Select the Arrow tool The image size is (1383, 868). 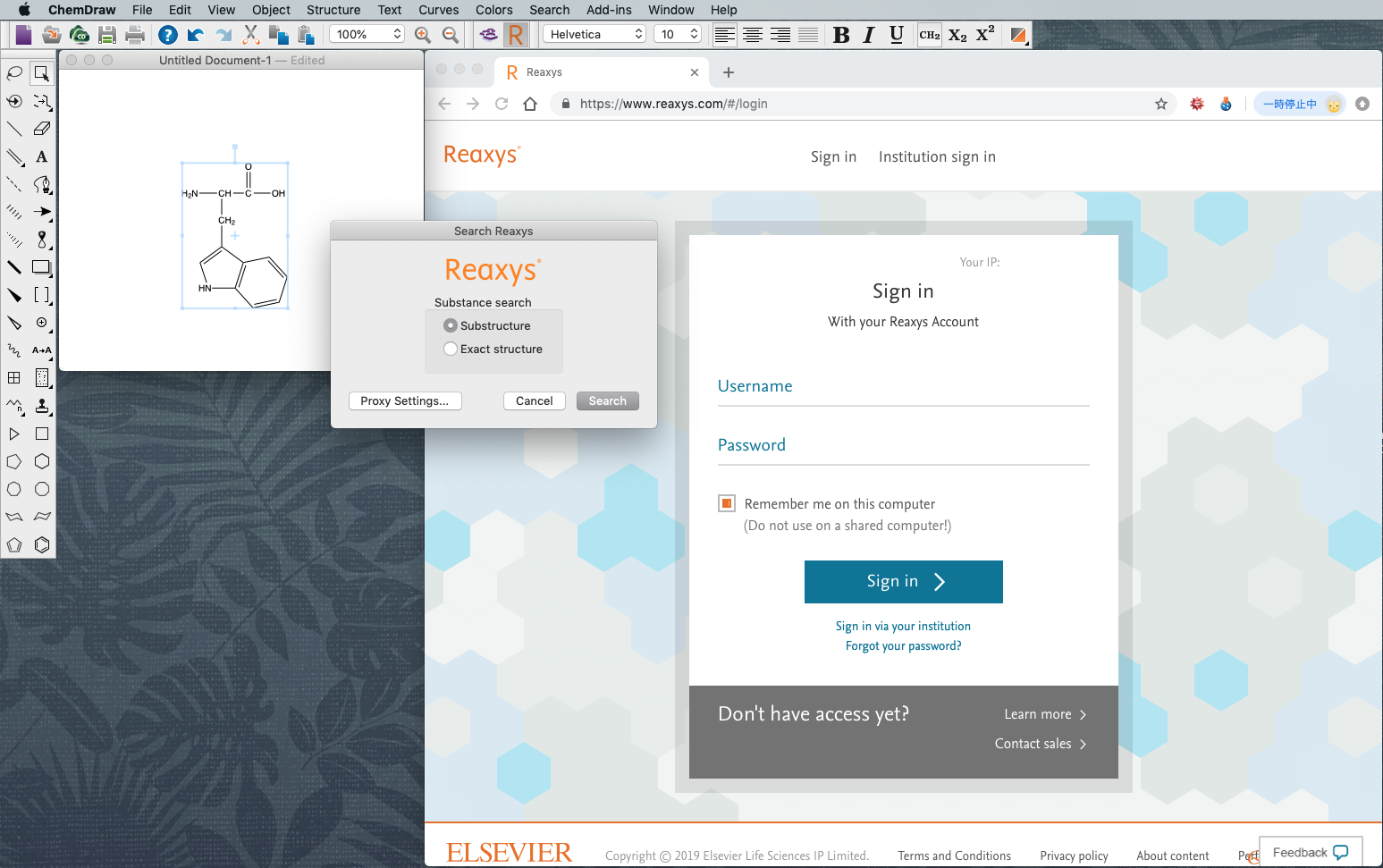click(x=41, y=212)
